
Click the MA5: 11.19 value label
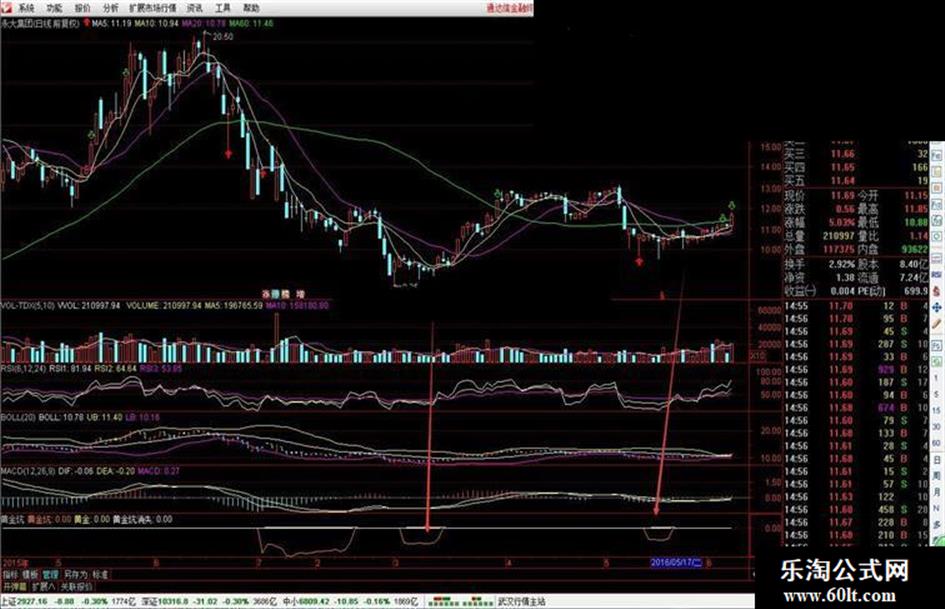click(x=112, y=24)
